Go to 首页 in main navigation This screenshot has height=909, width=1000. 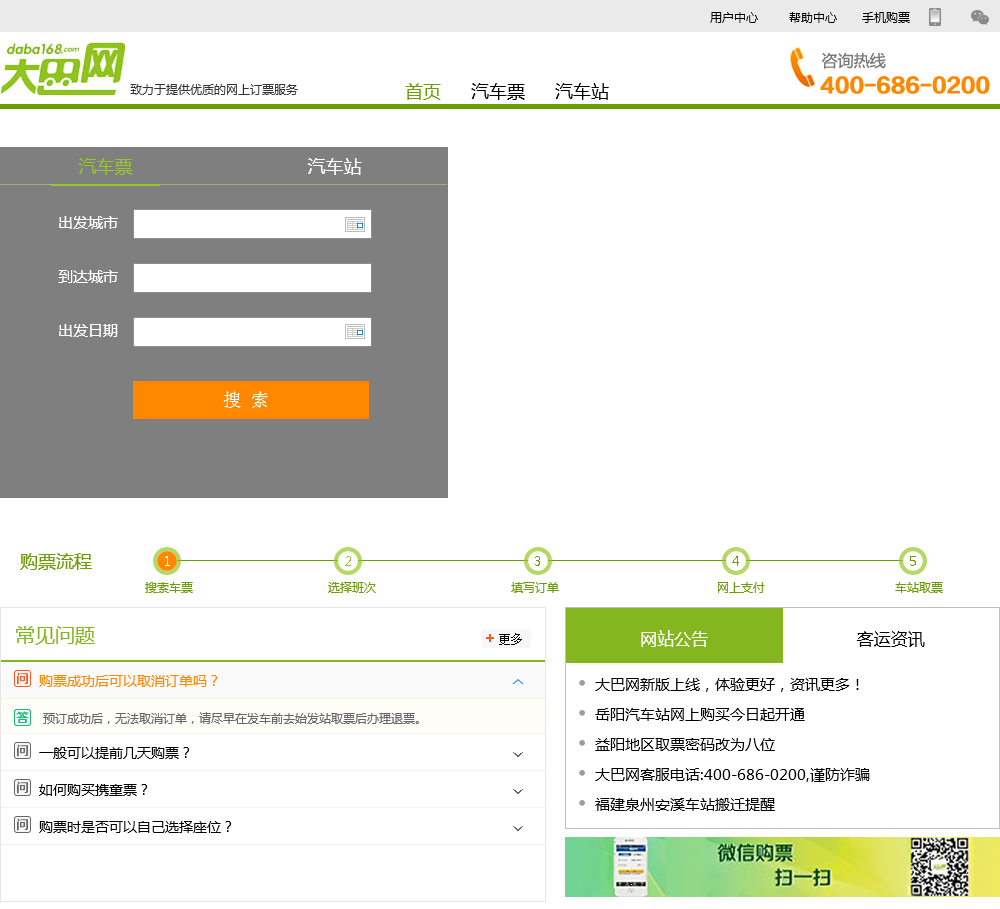point(423,91)
